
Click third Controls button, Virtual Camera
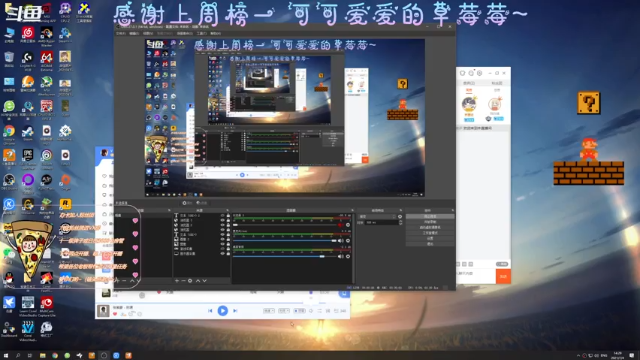(x=430, y=227)
